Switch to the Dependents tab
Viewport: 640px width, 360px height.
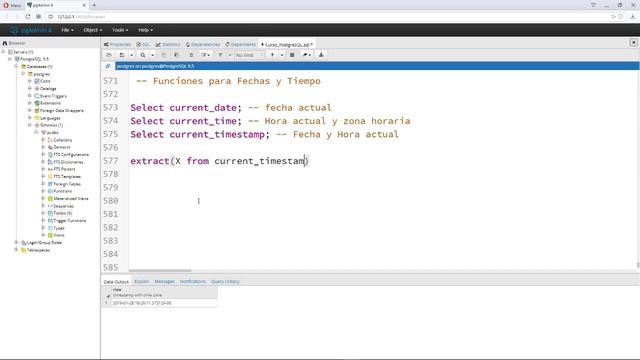coord(241,44)
